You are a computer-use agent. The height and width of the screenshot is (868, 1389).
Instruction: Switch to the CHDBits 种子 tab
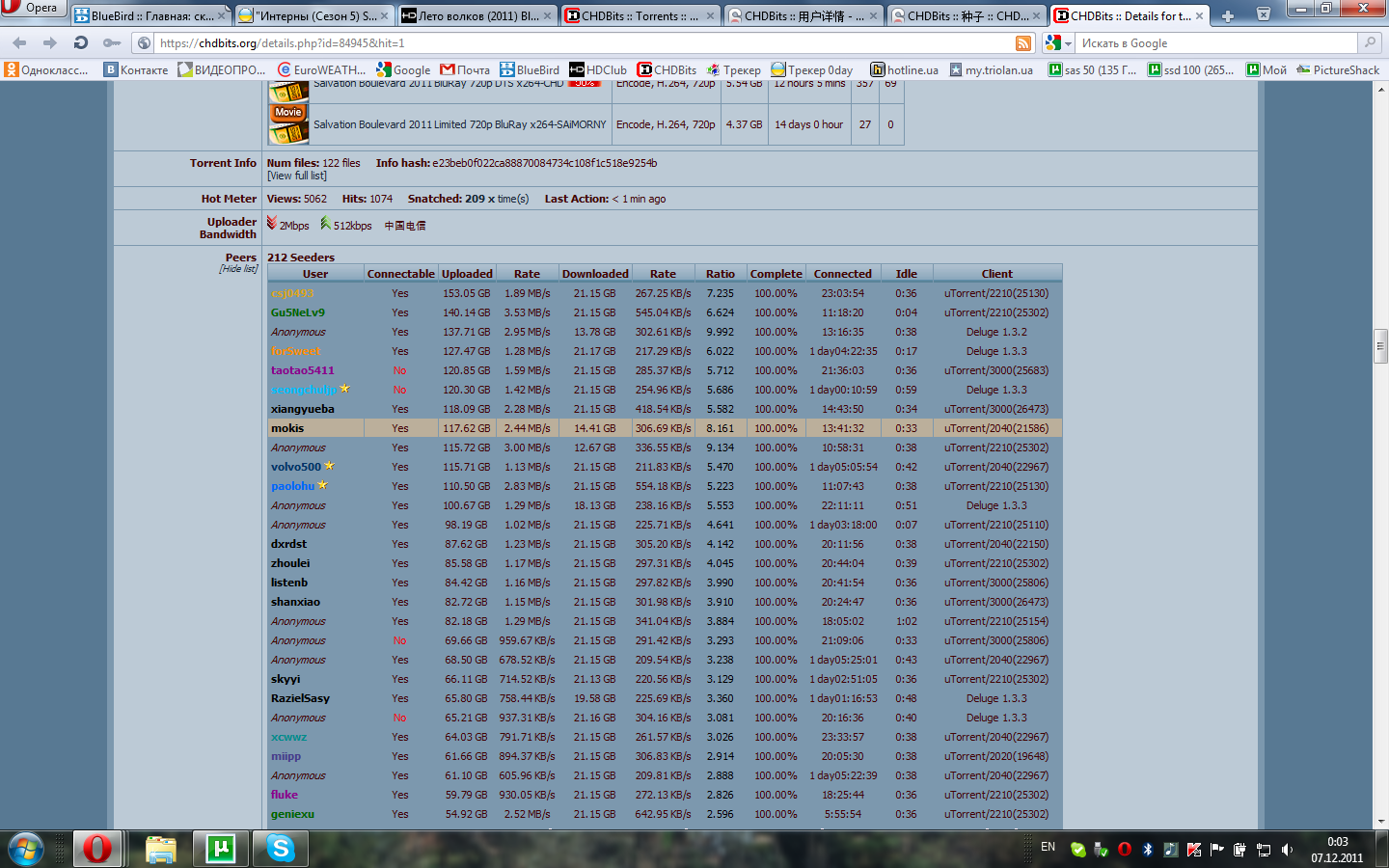point(965,15)
